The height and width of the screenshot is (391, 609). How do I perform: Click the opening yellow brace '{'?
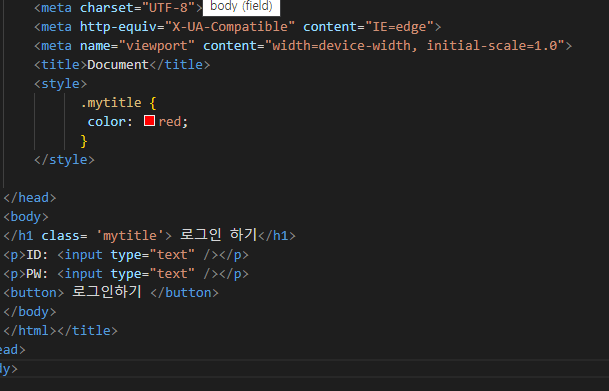(153, 103)
